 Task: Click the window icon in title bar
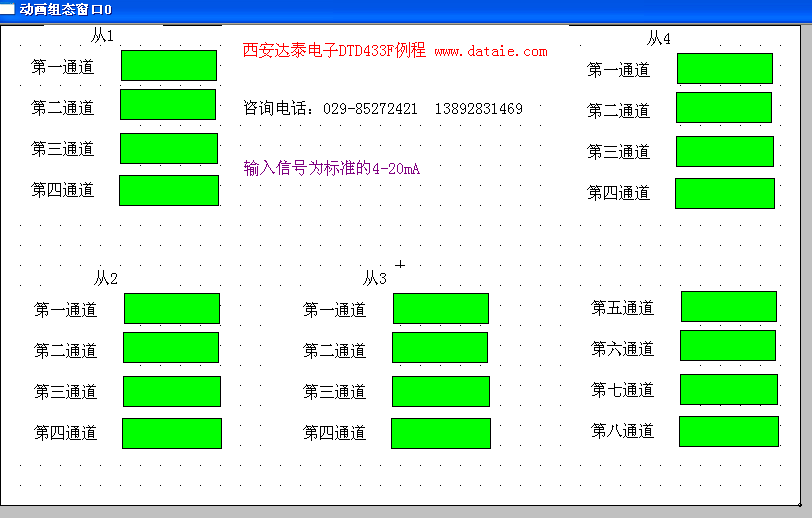pyautogui.click(x=7, y=8)
